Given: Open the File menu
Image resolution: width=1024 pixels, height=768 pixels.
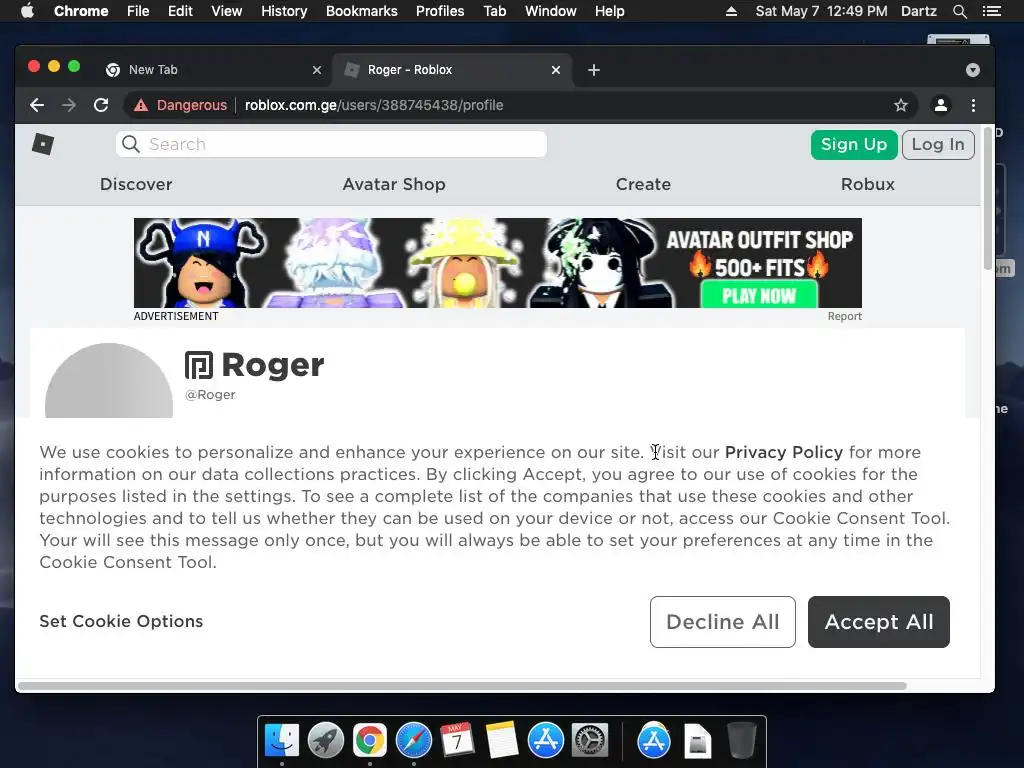Looking at the screenshot, I should point(138,11).
